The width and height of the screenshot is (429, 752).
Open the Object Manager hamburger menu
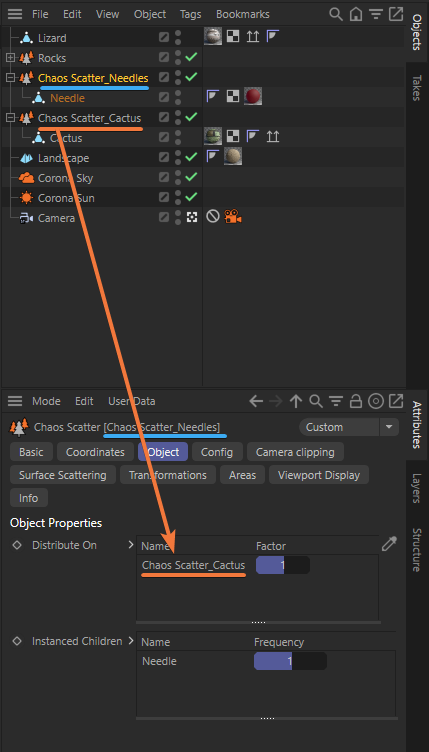tap(15, 14)
